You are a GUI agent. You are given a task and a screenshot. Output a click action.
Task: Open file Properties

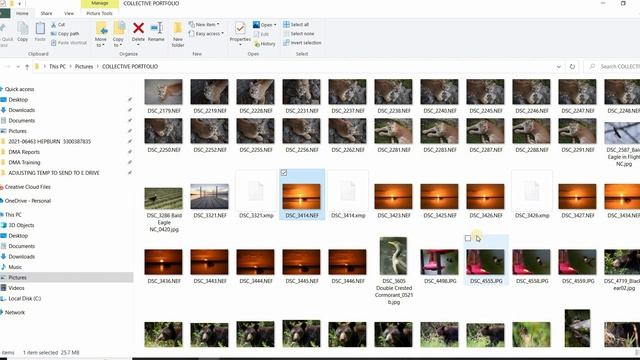(x=240, y=33)
